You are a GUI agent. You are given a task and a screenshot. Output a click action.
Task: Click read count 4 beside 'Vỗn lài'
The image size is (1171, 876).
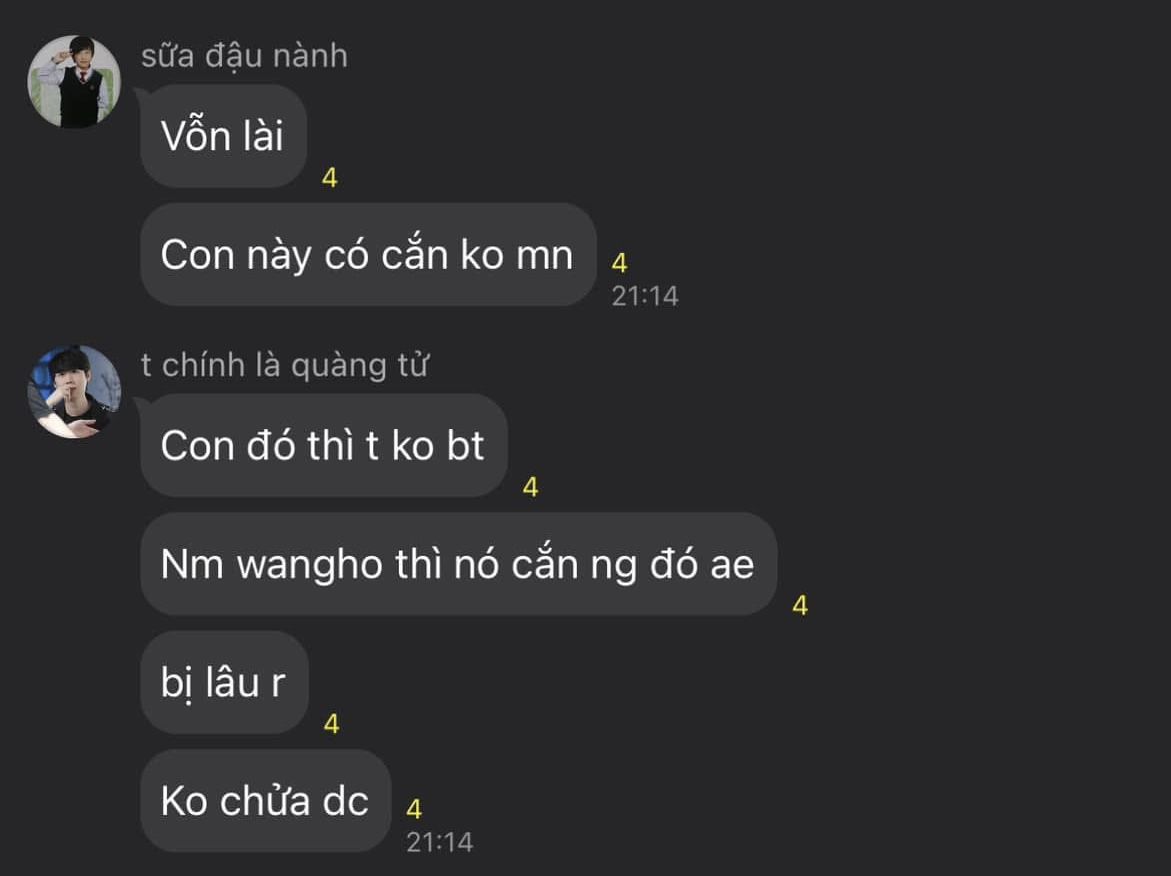329,178
